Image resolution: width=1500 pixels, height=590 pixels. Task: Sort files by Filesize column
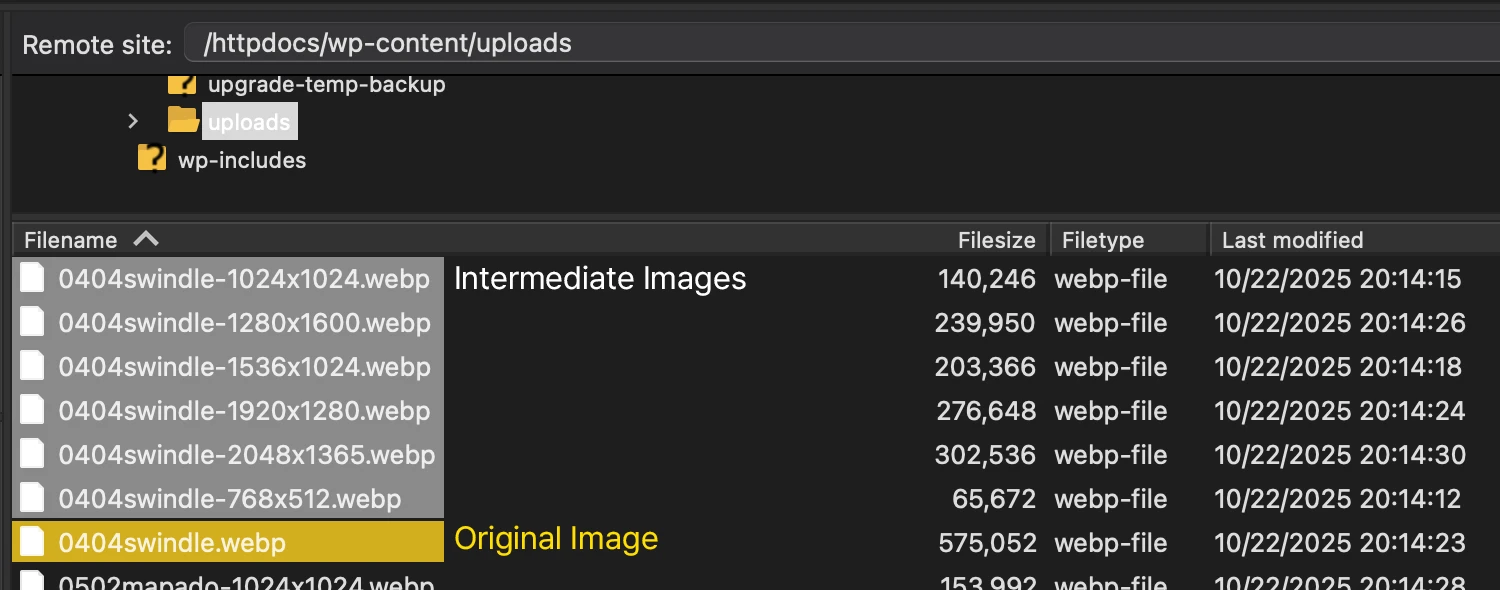coord(996,240)
